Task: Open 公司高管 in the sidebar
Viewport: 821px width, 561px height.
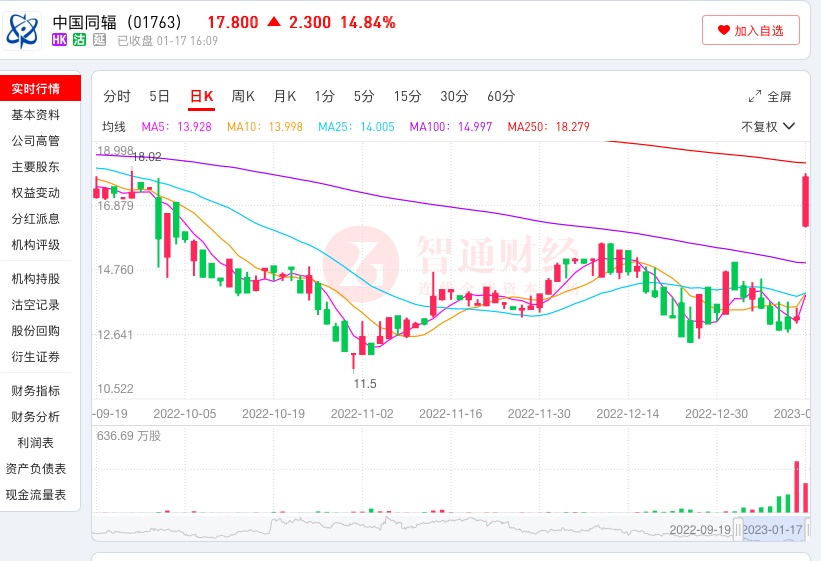Action: (x=36, y=141)
